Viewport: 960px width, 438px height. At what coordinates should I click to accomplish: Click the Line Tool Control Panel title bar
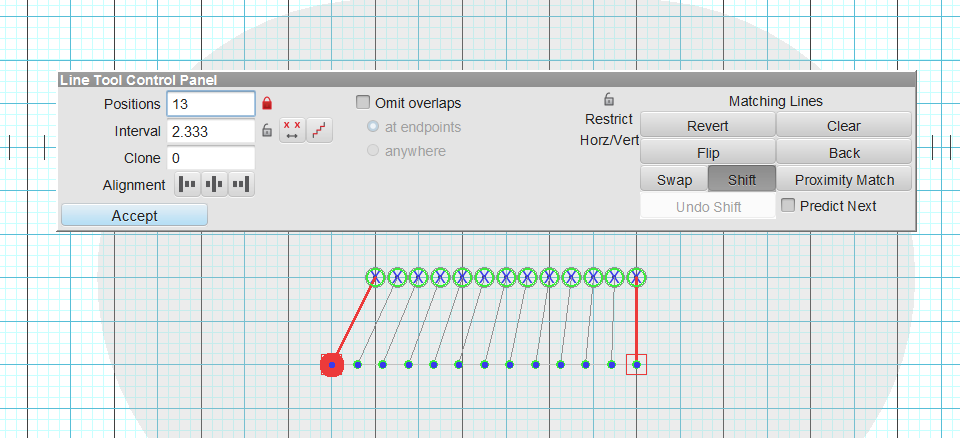tap(486, 80)
